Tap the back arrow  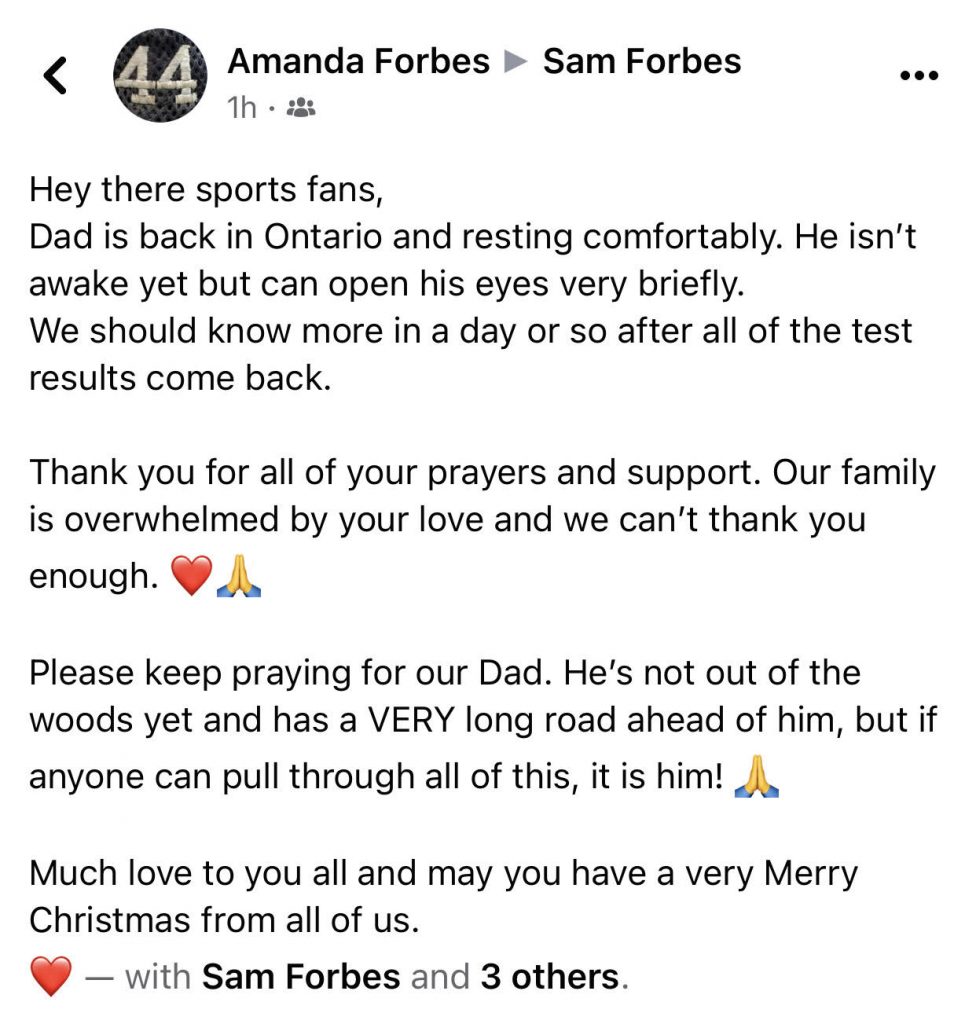(57, 76)
